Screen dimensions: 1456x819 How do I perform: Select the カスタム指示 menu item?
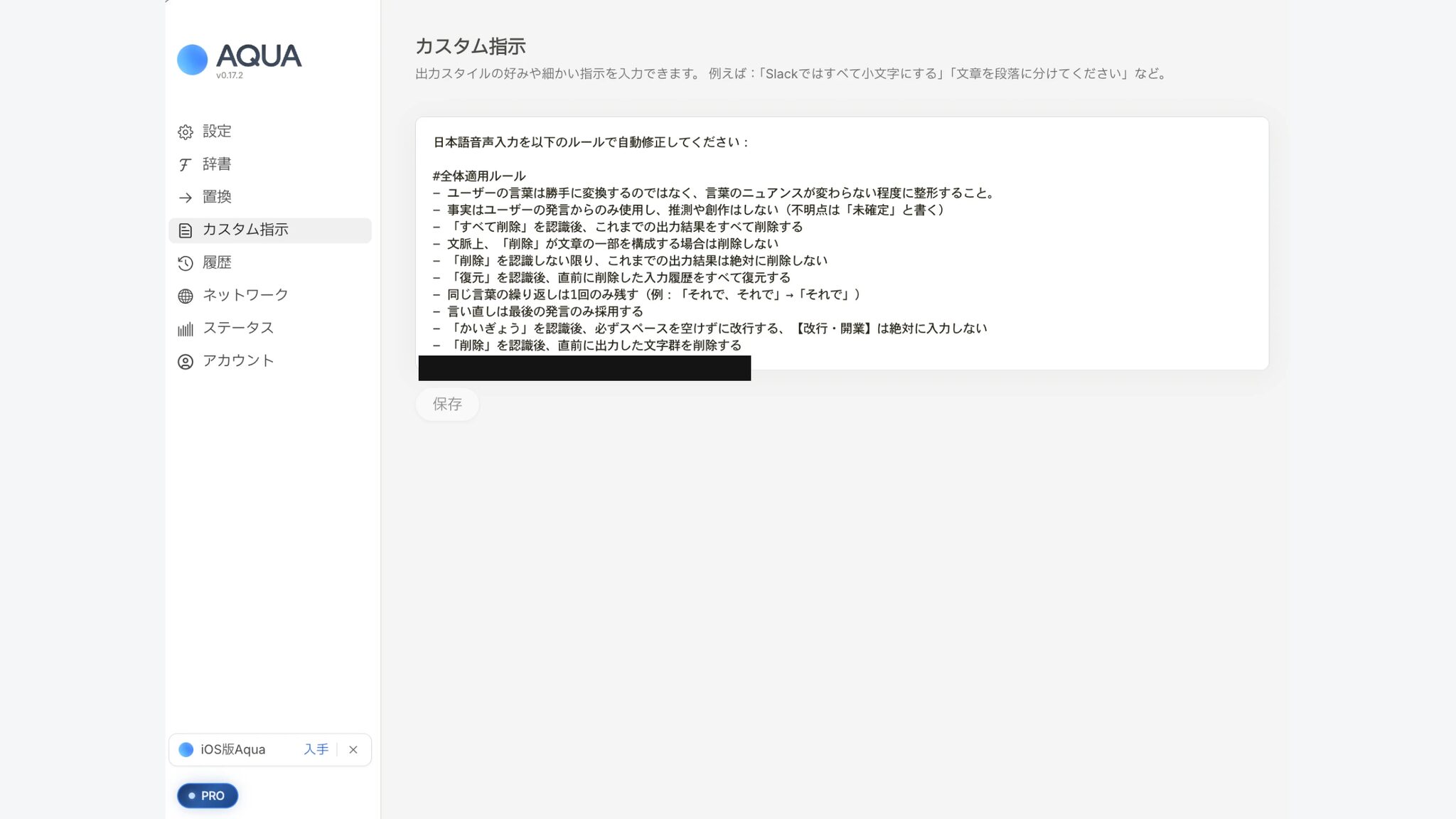(270, 230)
